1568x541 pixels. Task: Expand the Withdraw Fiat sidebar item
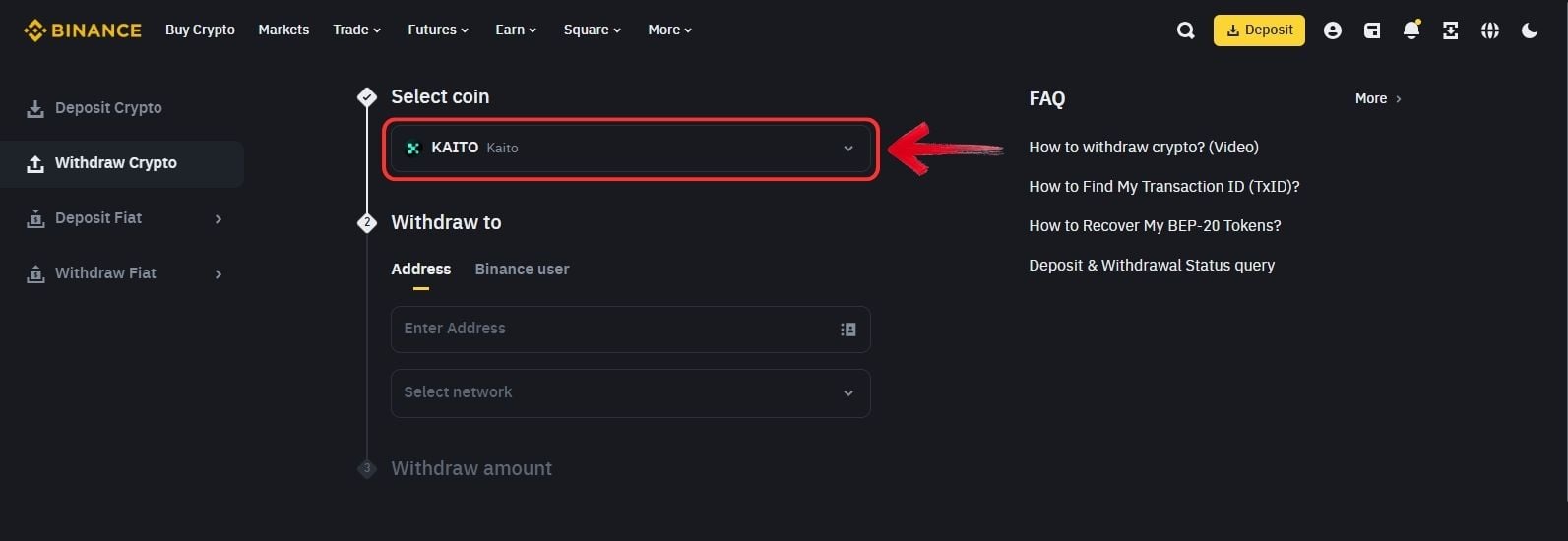pos(122,273)
